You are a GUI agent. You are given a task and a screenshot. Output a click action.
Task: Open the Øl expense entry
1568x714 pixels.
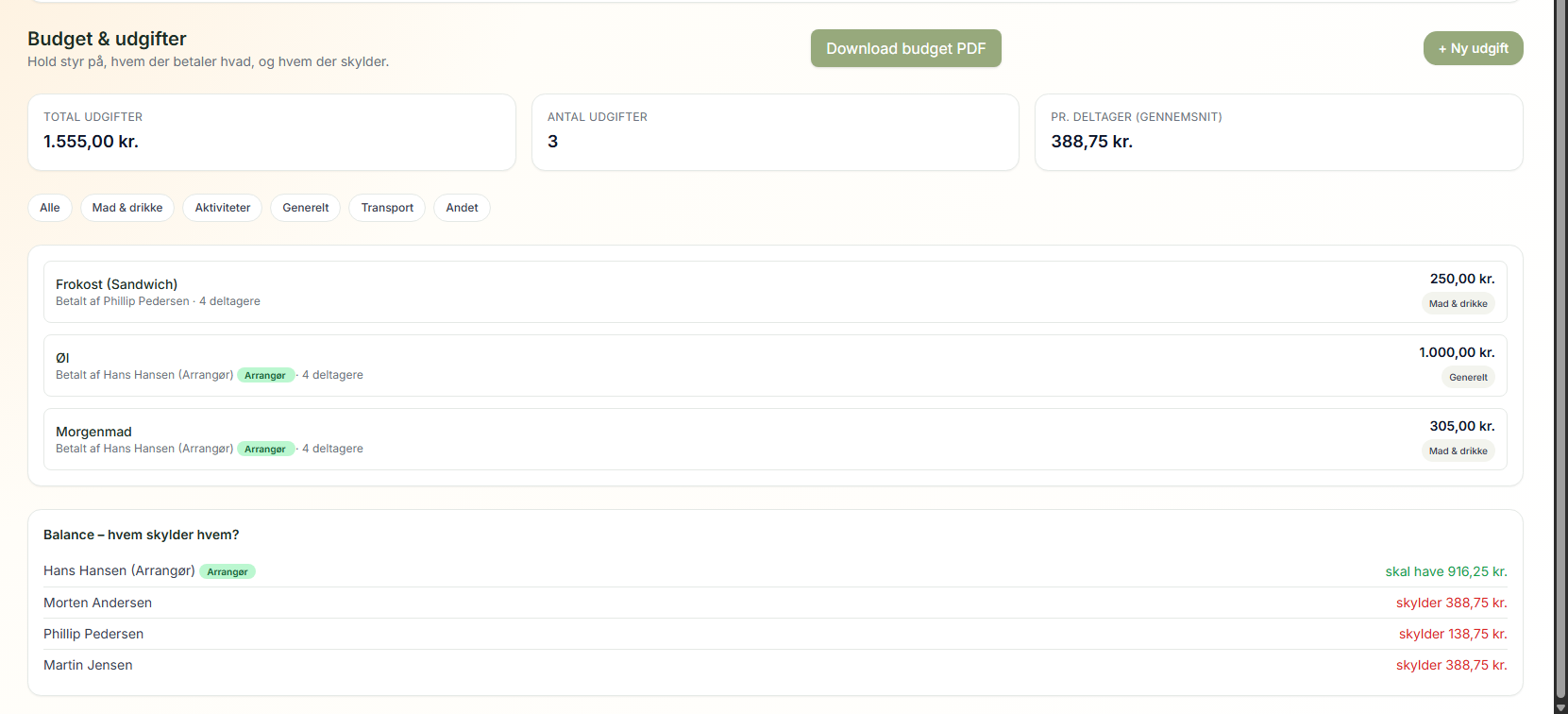click(661, 365)
